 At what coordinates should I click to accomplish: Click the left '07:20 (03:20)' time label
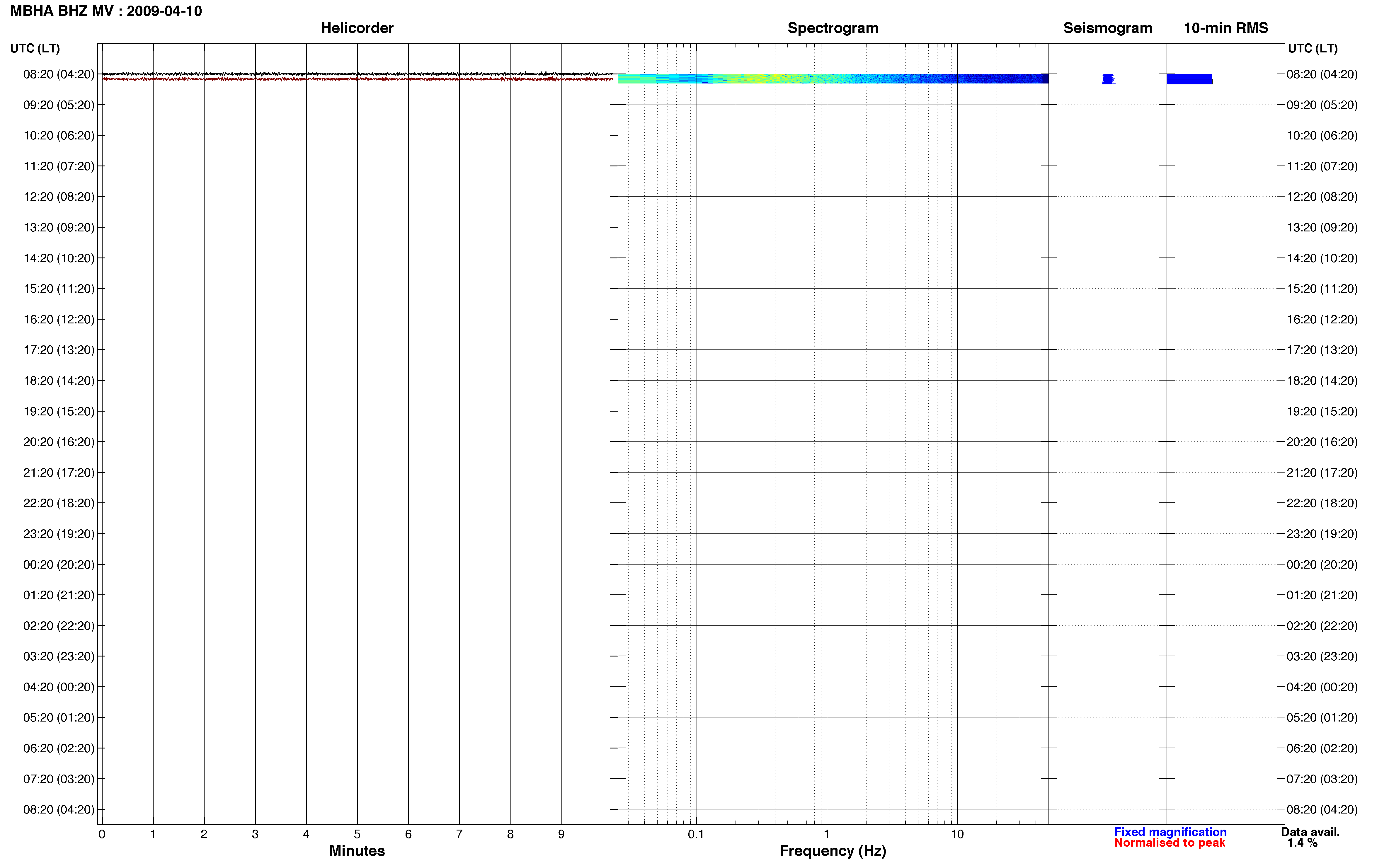pos(59,779)
